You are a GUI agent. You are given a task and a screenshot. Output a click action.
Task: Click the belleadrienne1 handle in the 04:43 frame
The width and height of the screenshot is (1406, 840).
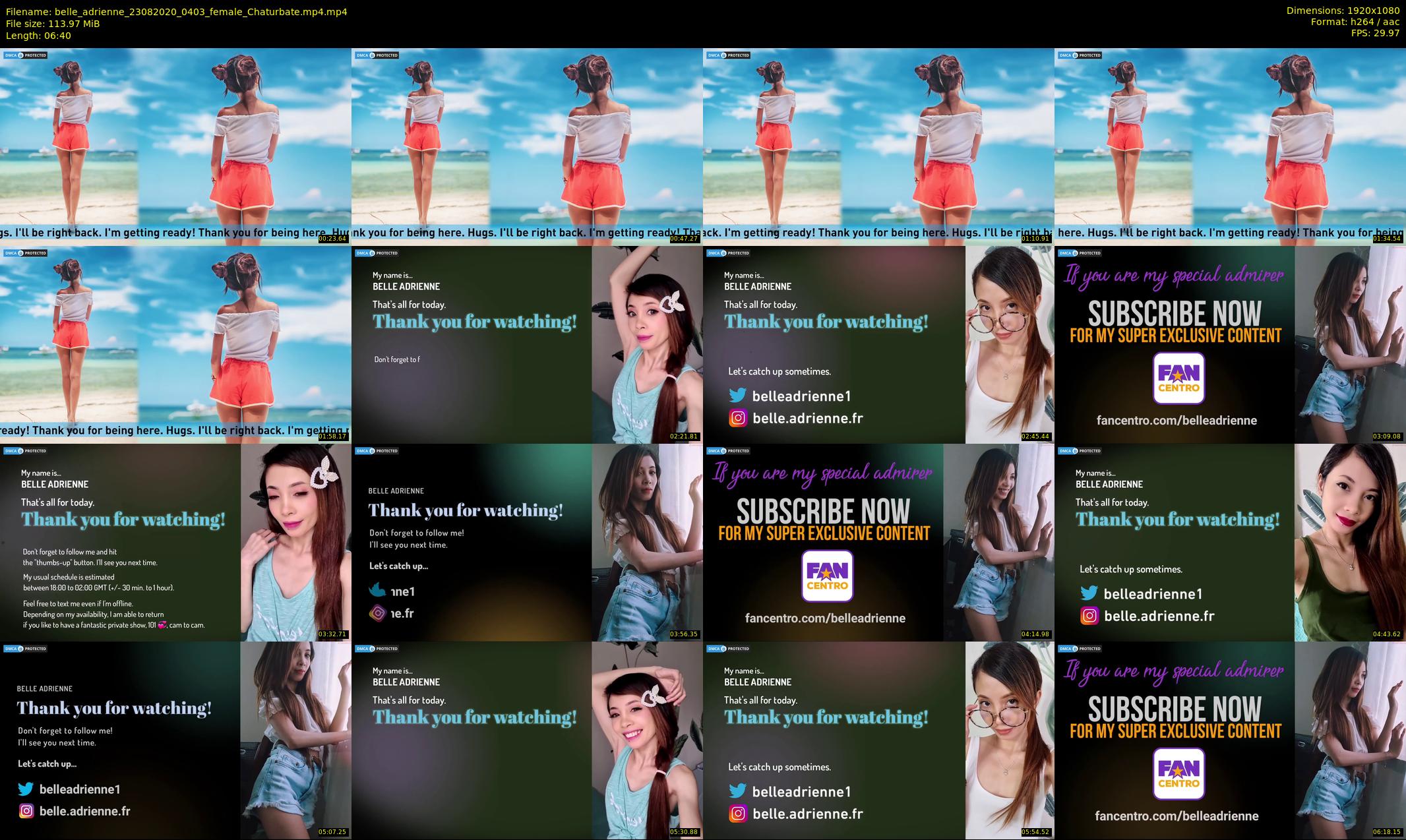point(1153,594)
